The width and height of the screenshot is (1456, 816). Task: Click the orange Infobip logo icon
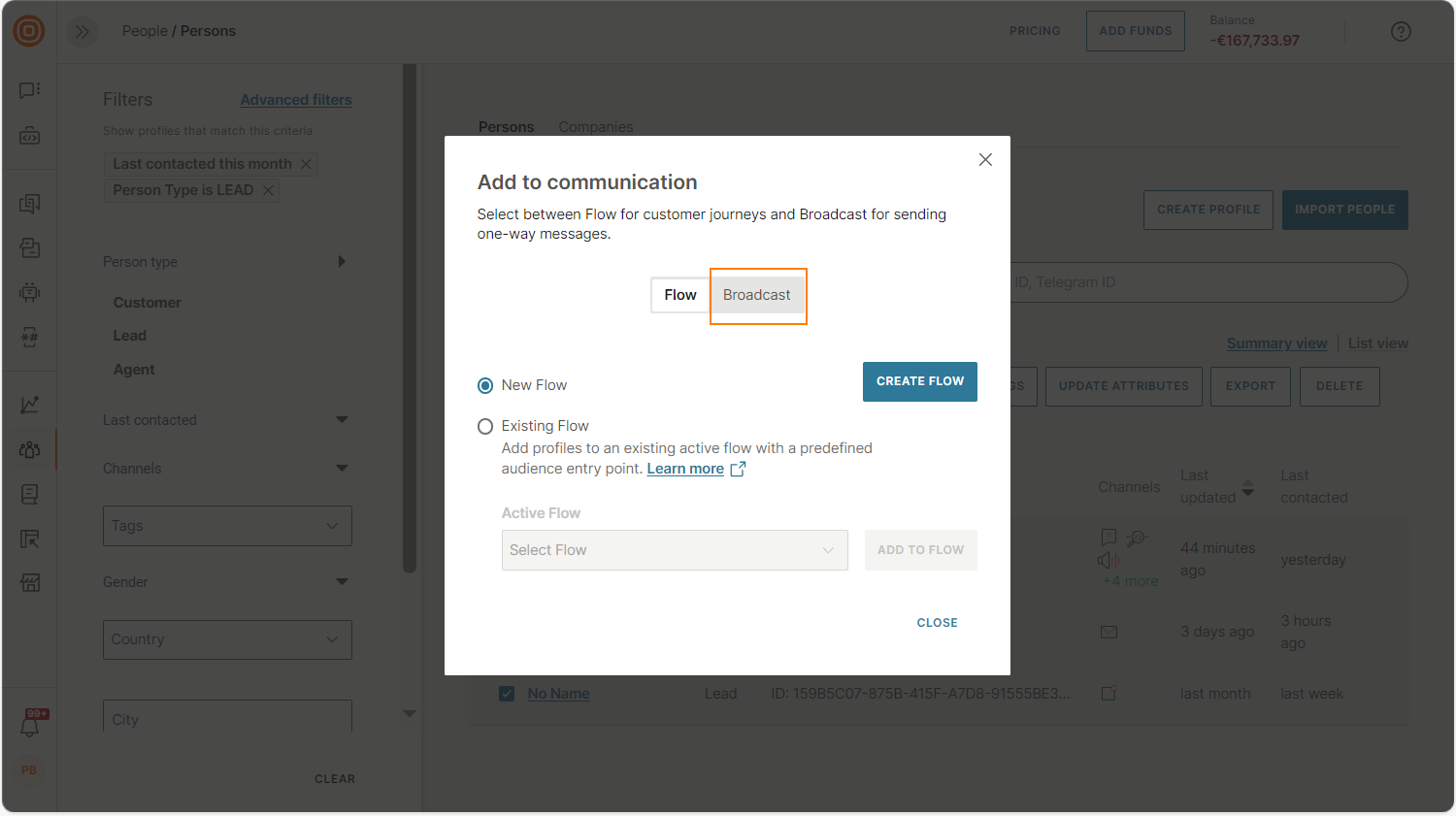(x=29, y=31)
